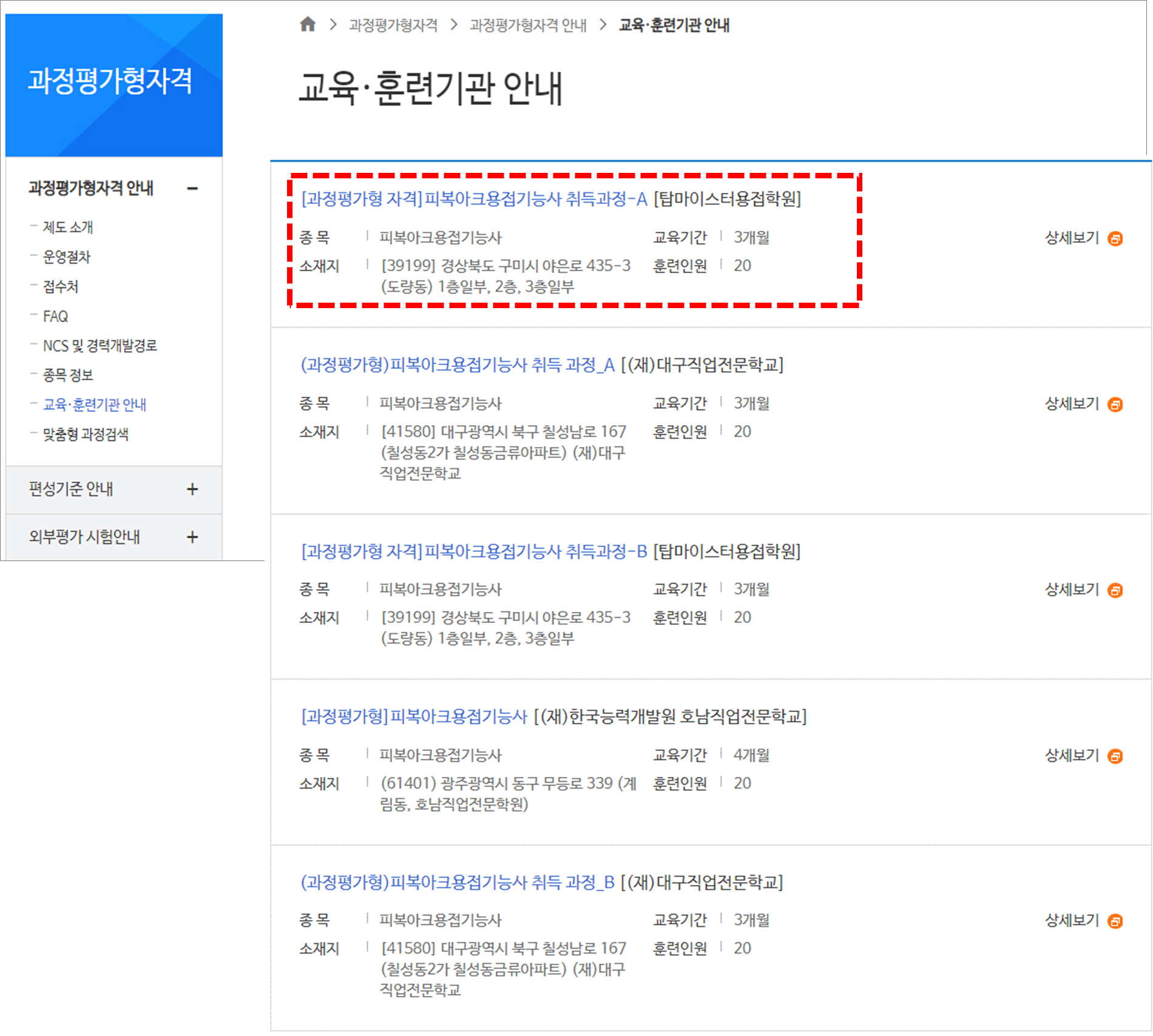
Task: Expand the 외부평가 시험안내 section
Action: click(192, 537)
